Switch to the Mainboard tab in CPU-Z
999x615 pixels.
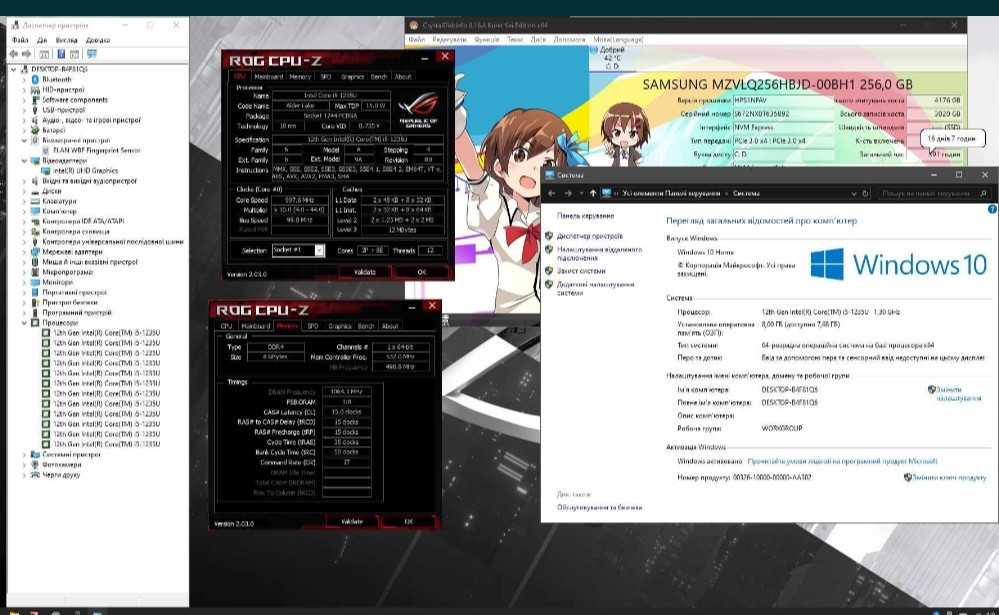[x=267, y=76]
